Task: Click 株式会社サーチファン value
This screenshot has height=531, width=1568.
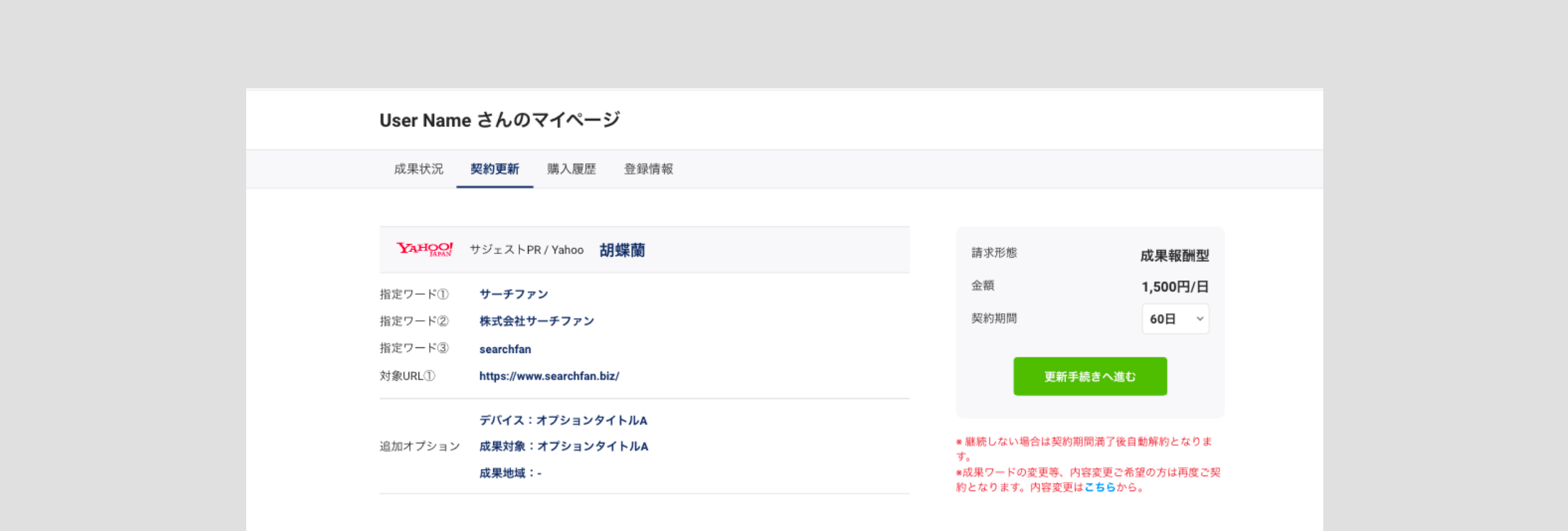Action: tap(536, 321)
